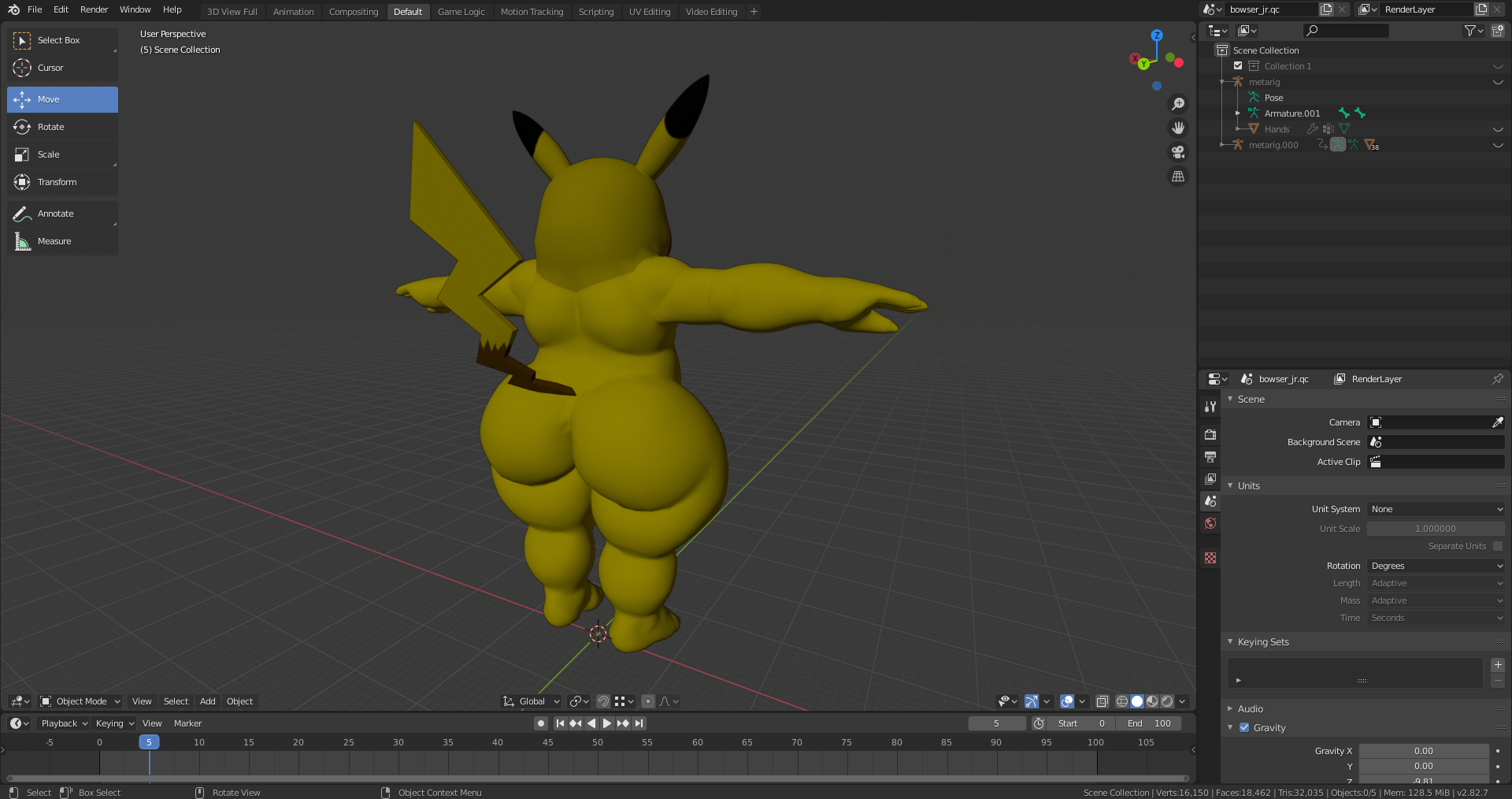Switch to the Scripting workspace tab
The width and height of the screenshot is (1512, 799).
click(596, 12)
